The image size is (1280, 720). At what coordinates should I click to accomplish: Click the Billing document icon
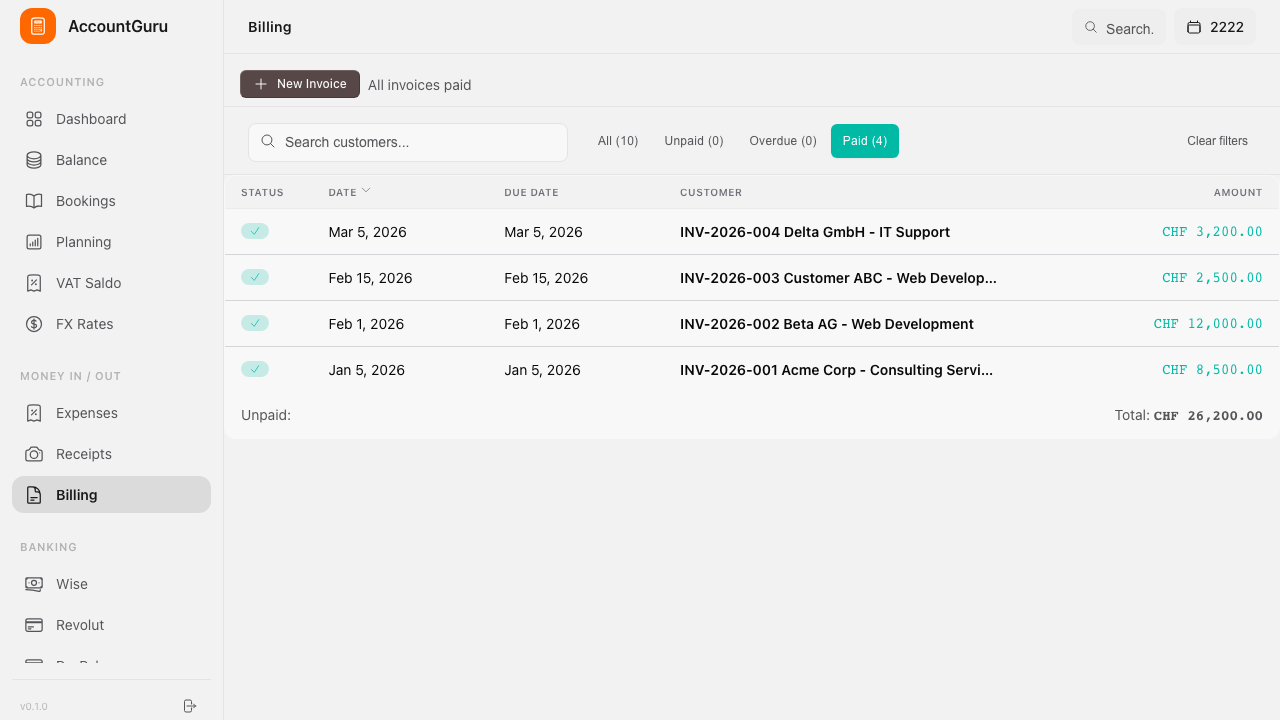(34, 495)
